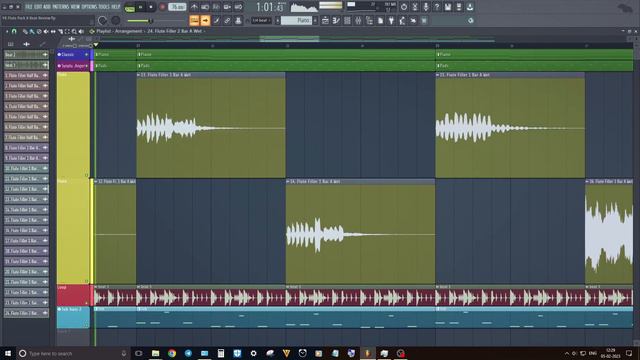Open the OPTIONS menu

click(89, 7)
